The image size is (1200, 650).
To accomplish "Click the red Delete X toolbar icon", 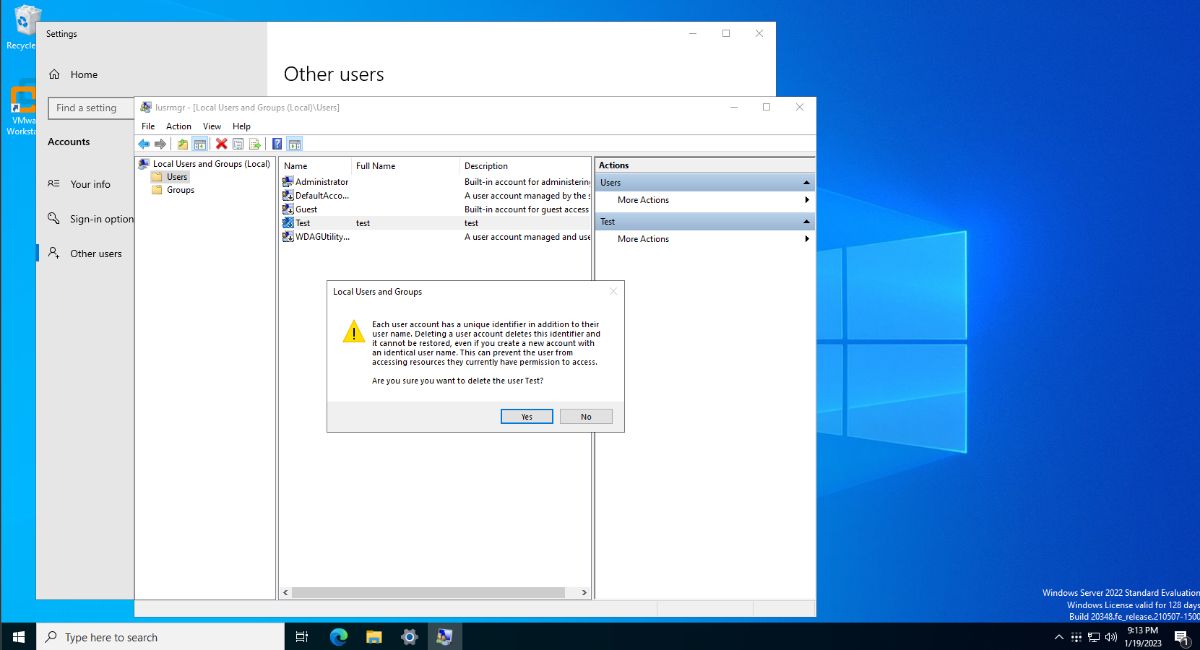I will [222, 144].
